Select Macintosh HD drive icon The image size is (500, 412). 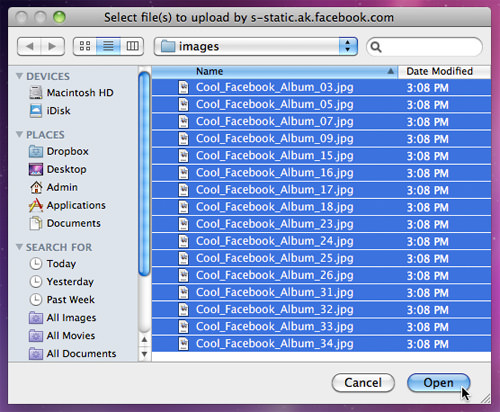(36, 92)
